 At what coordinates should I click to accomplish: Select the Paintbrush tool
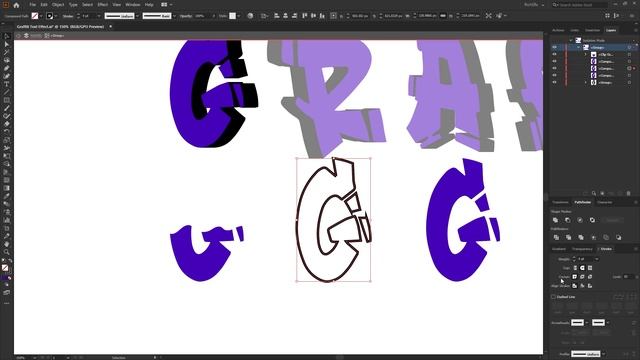tap(7, 108)
